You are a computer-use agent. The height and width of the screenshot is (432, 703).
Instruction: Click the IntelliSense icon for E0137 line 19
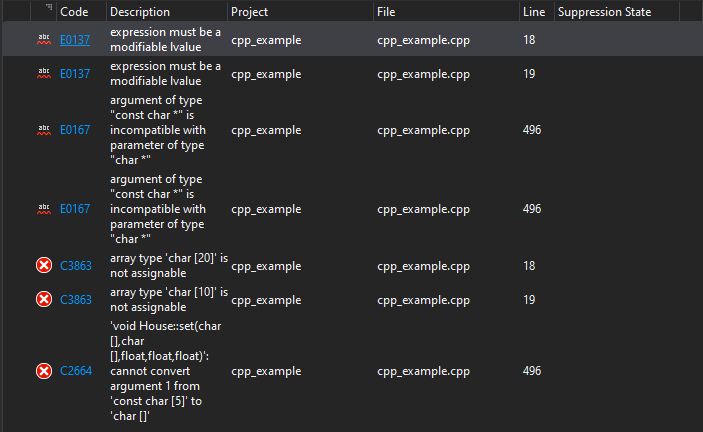pyautogui.click(x=44, y=73)
